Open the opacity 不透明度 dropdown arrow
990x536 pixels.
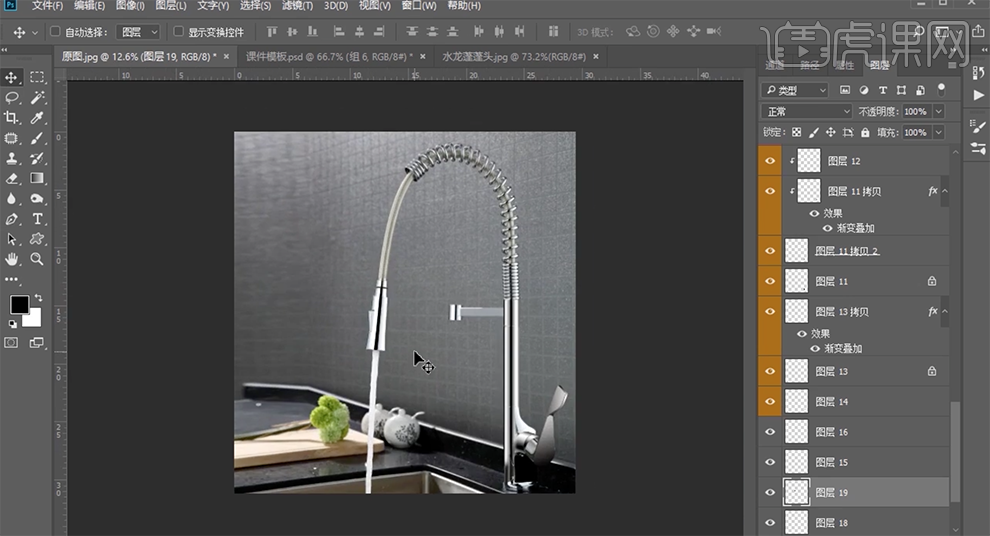pos(938,111)
